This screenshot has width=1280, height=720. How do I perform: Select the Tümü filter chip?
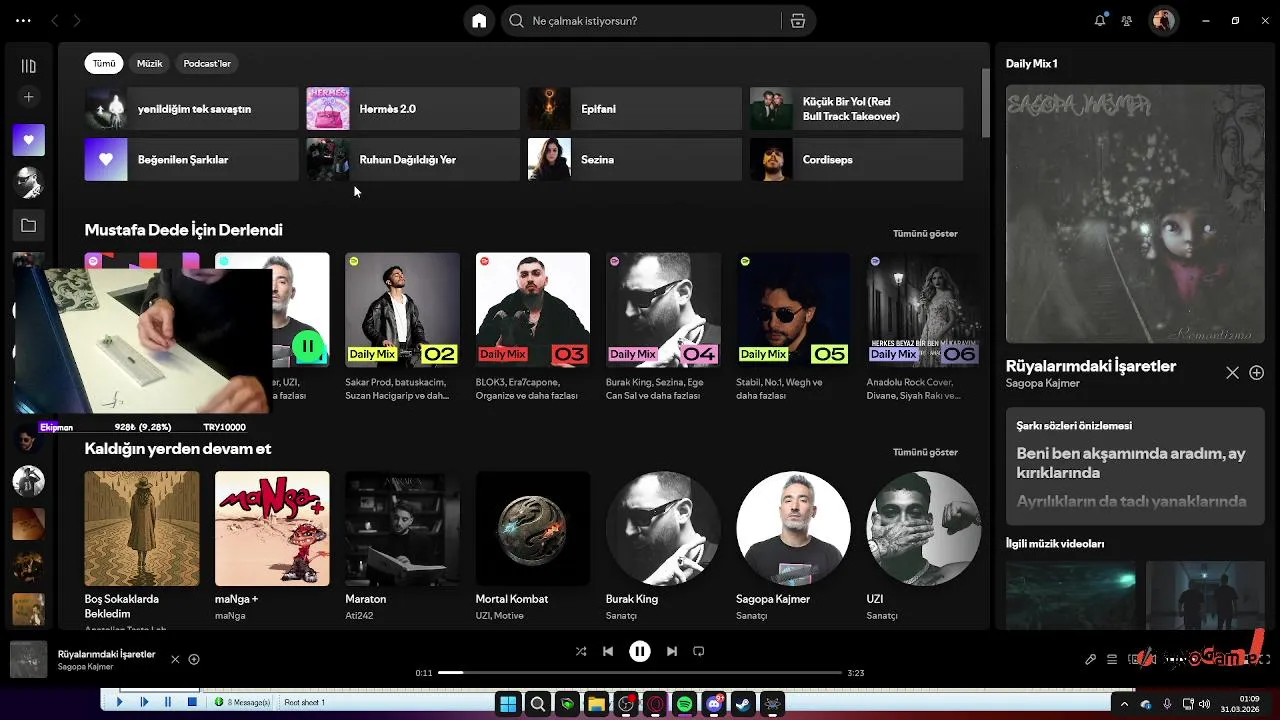(104, 63)
